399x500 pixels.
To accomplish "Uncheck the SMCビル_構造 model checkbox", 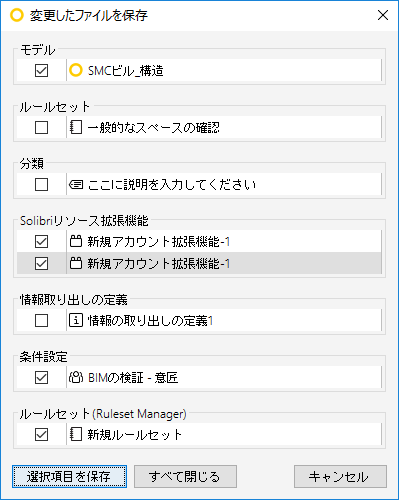I will (41, 70).
